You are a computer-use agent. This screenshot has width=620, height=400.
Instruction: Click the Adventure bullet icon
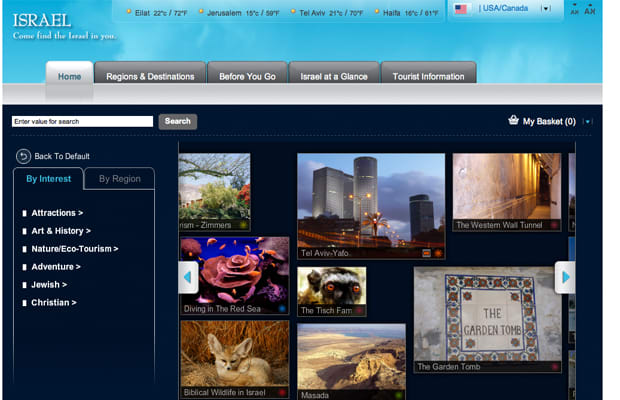[25, 267]
